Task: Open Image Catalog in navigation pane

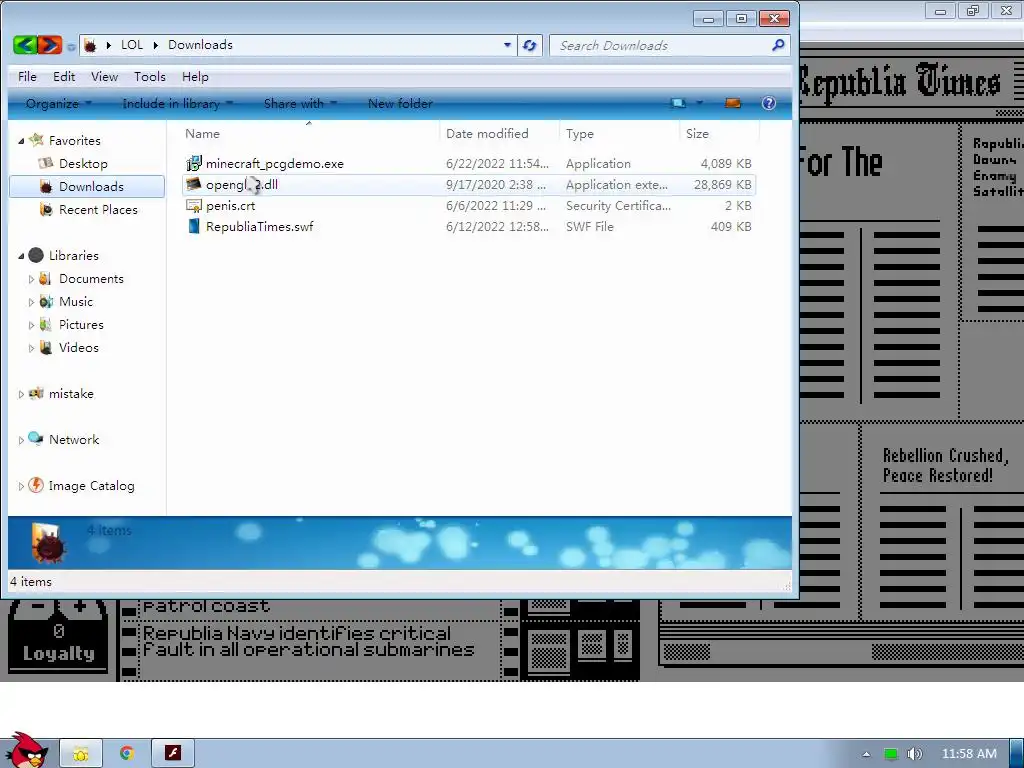Action: pos(91,486)
